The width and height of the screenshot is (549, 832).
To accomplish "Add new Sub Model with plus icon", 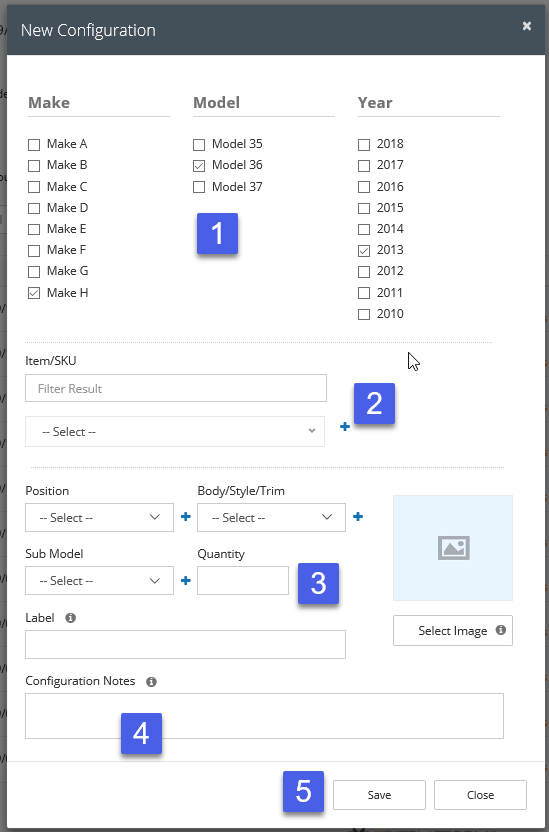I will (x=186, y=580).
